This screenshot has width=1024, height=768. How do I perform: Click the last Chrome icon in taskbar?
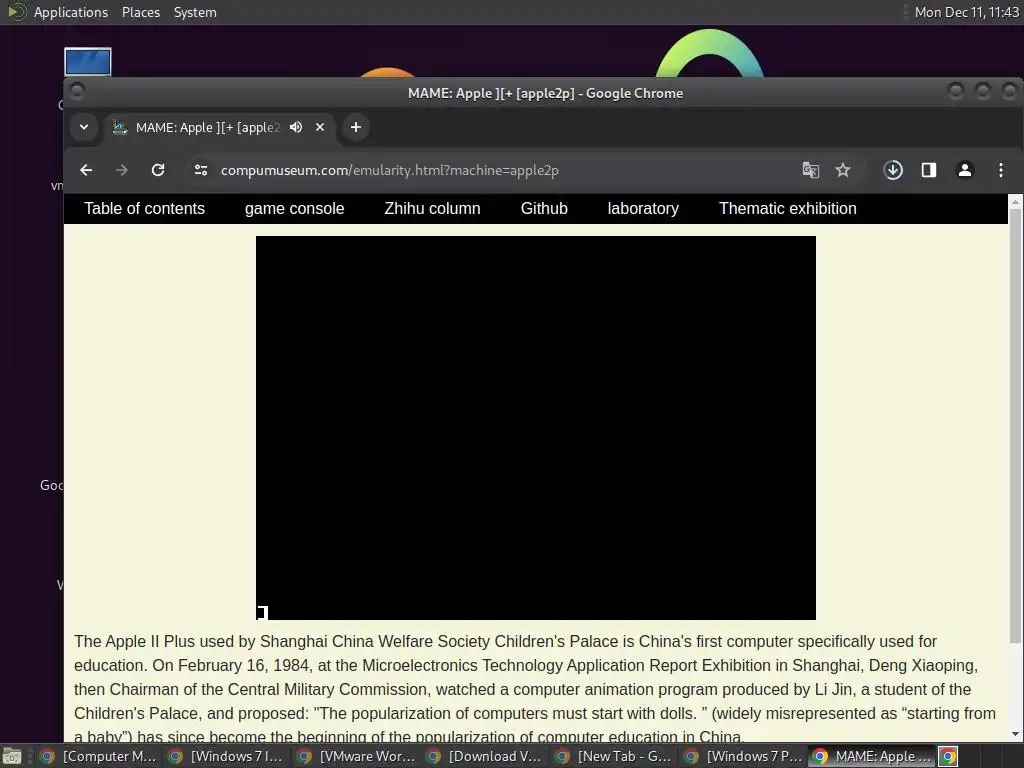[x=948, y=756]
